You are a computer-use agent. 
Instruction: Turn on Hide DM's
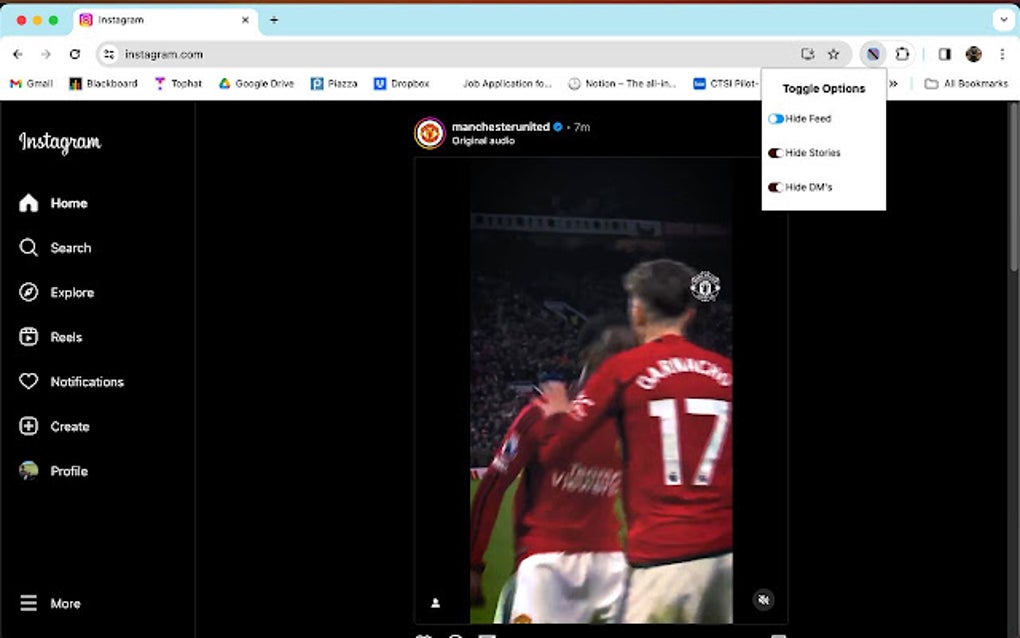tap(777, 187)
